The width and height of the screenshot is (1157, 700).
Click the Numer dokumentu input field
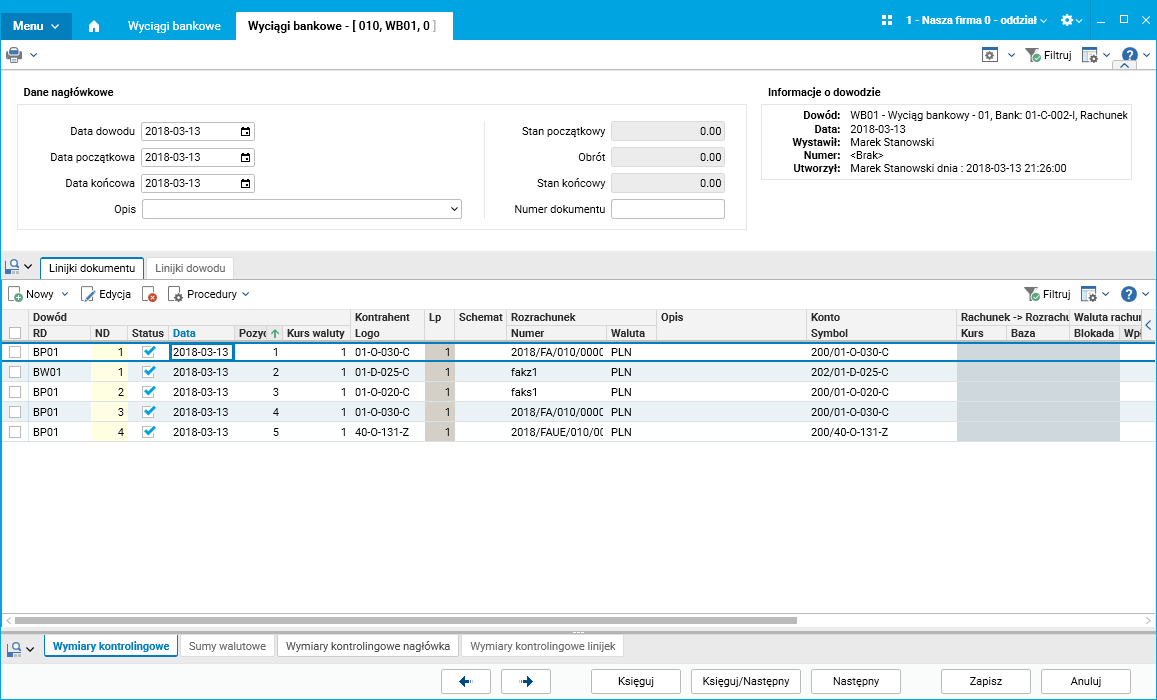(x=667, y=209)
